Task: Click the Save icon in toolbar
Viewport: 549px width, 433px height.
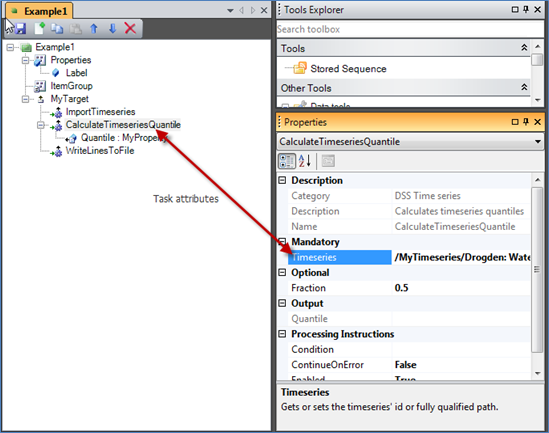Action: coord(20,28)
